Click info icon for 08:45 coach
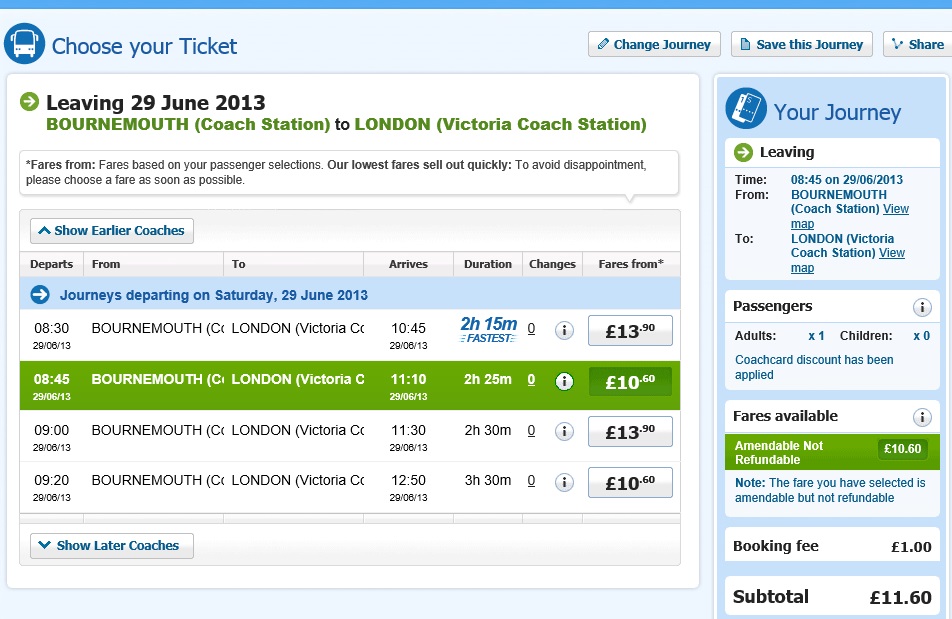952x619 pixels. 564,381
